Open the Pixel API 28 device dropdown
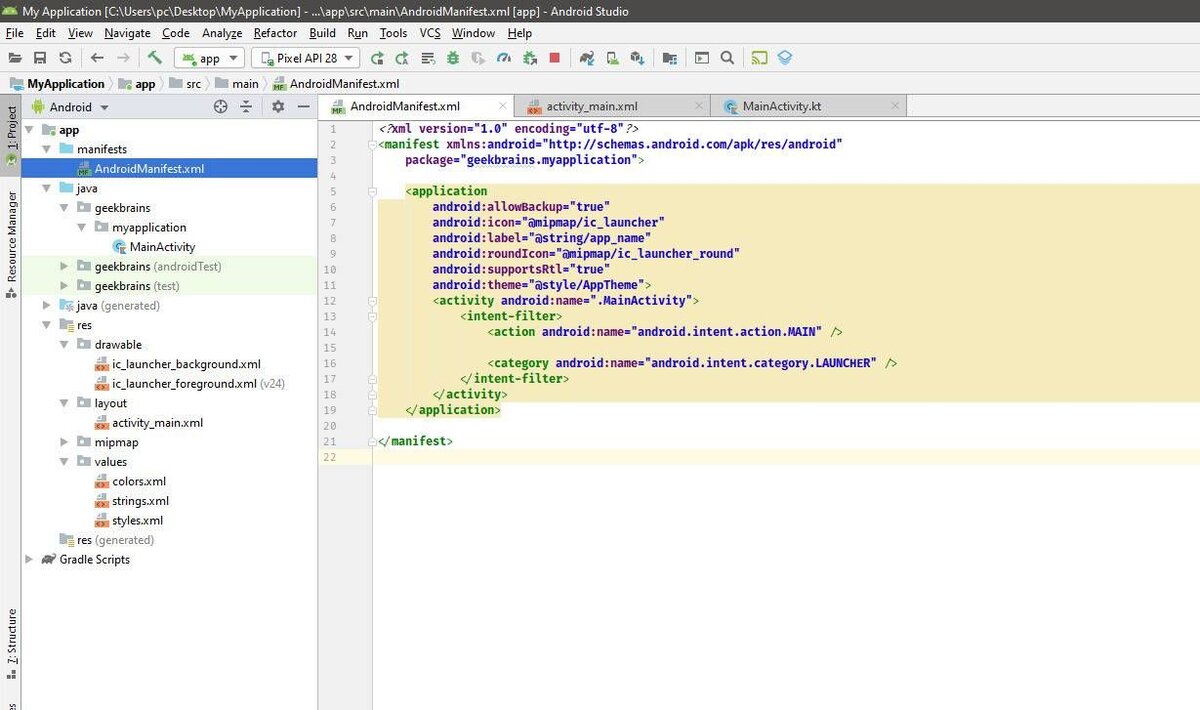 point(307,58)
